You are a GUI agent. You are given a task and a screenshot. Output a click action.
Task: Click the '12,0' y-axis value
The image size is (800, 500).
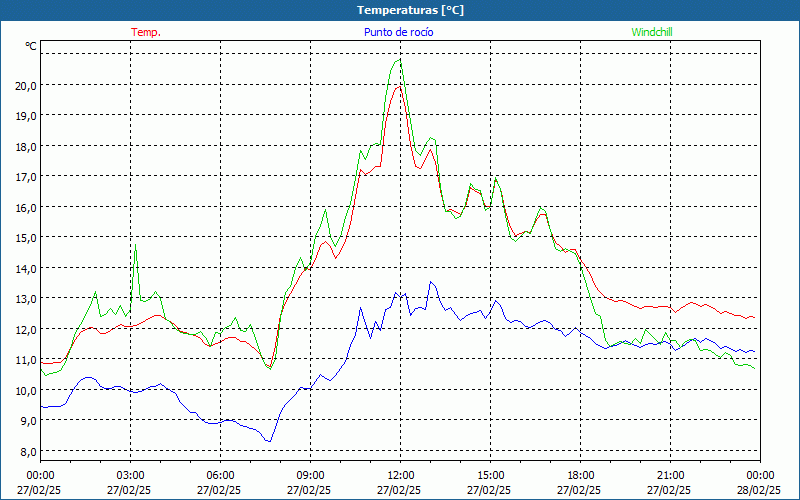pyautogui.click(x=26, y=329)
